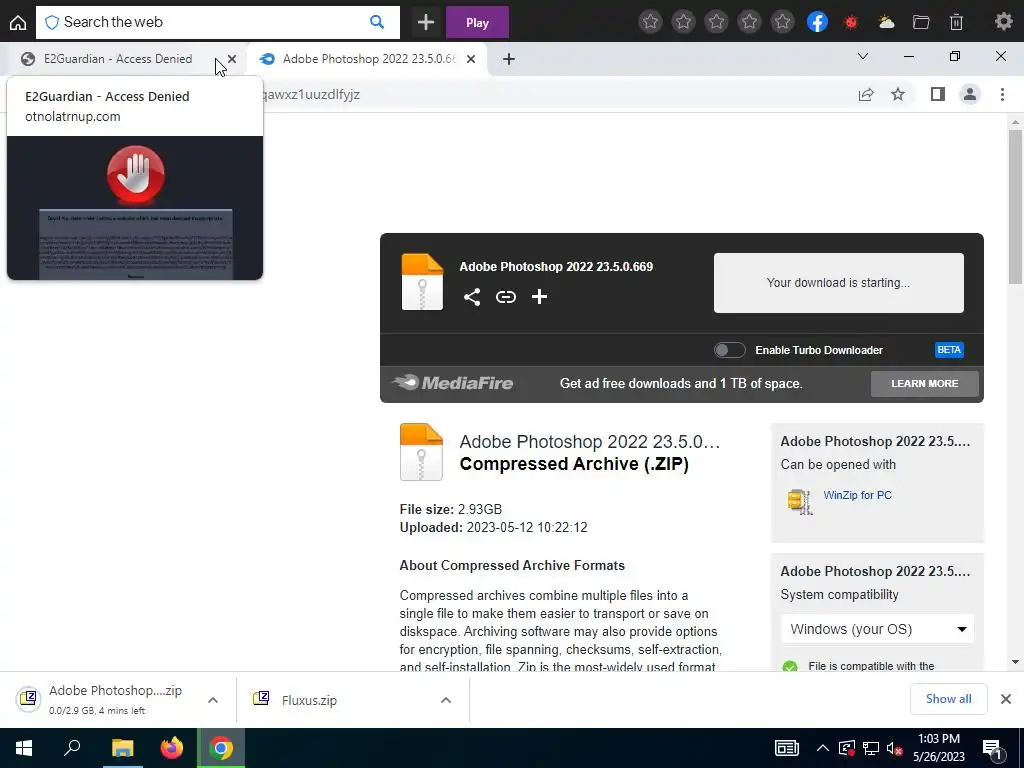
Task: Open settings gear in top bar
Action: tap(1004, 22)
